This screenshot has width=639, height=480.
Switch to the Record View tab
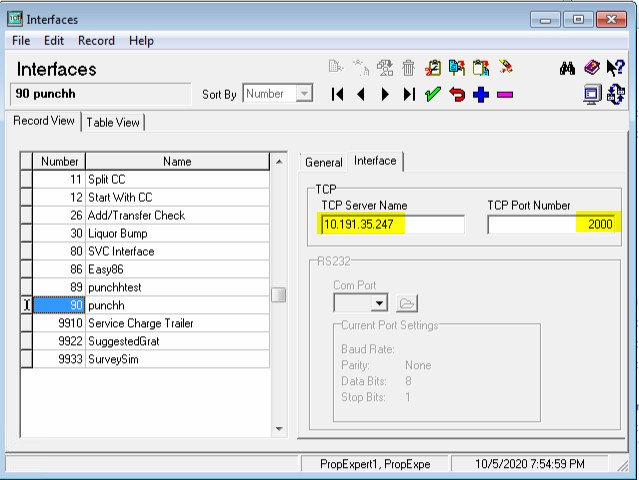point(44,121)
